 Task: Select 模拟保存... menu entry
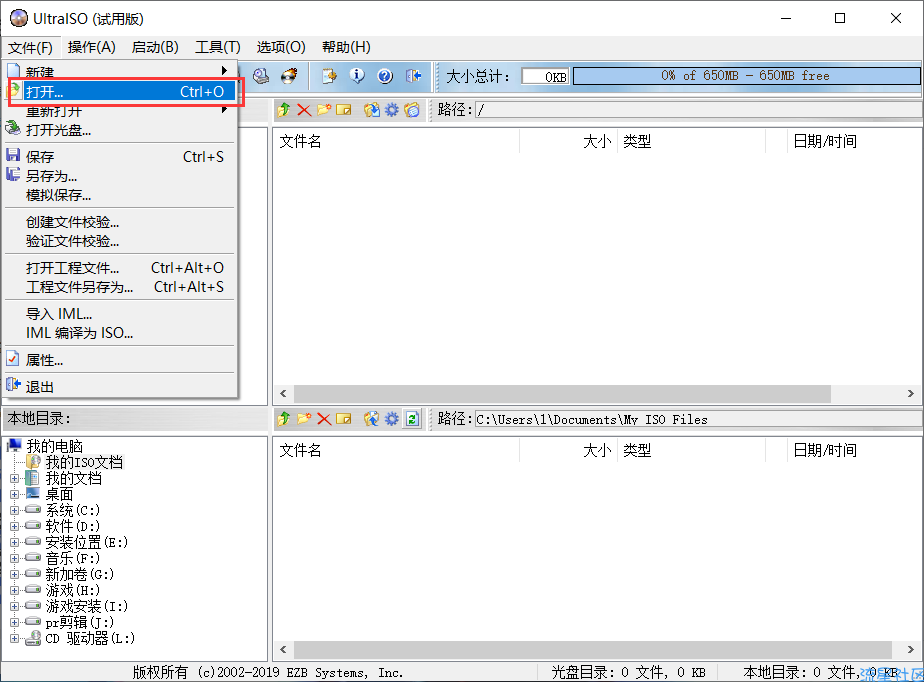tap(121, 195)
